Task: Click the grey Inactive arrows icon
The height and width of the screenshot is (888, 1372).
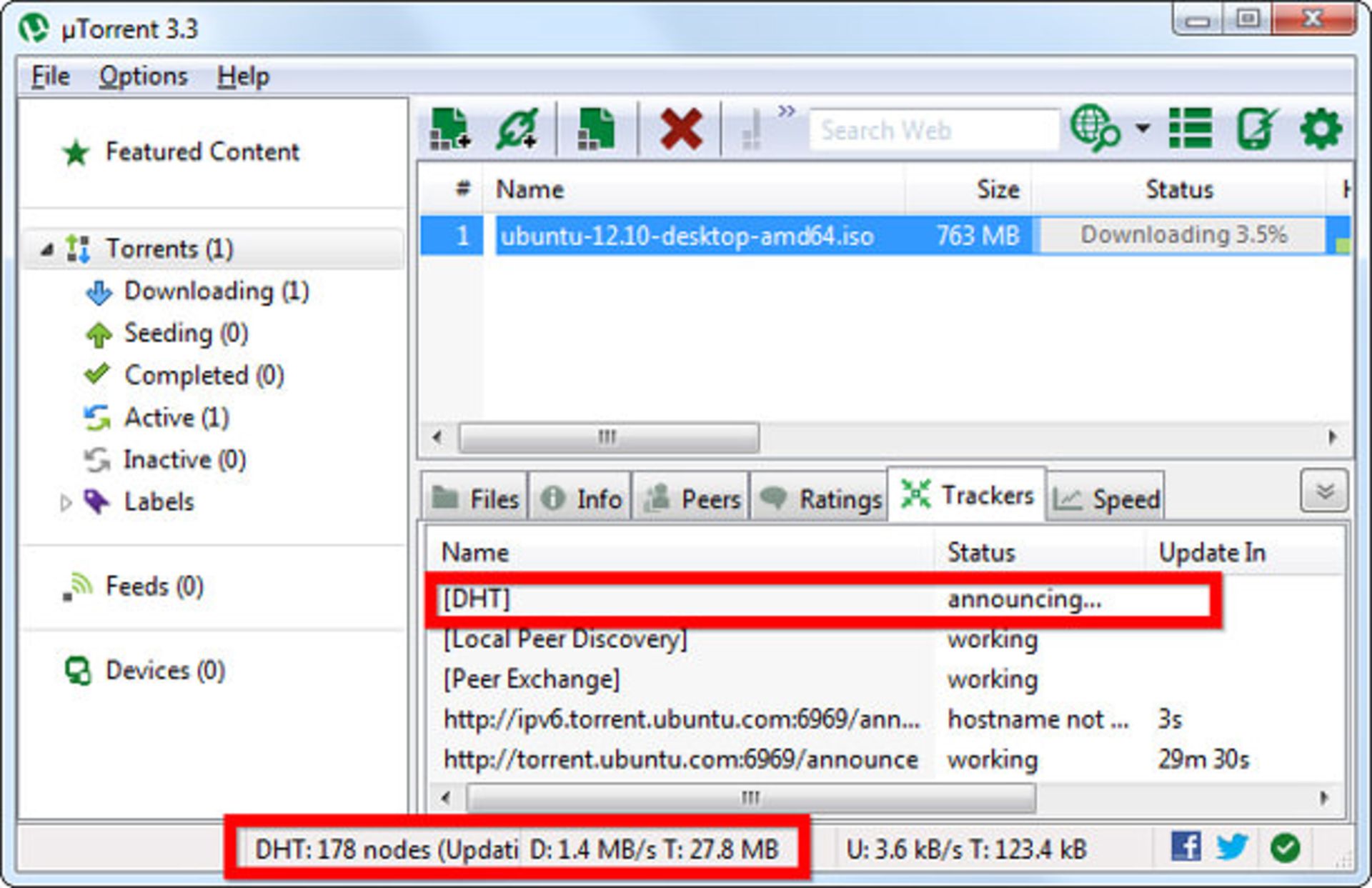Action: [97, 460]
